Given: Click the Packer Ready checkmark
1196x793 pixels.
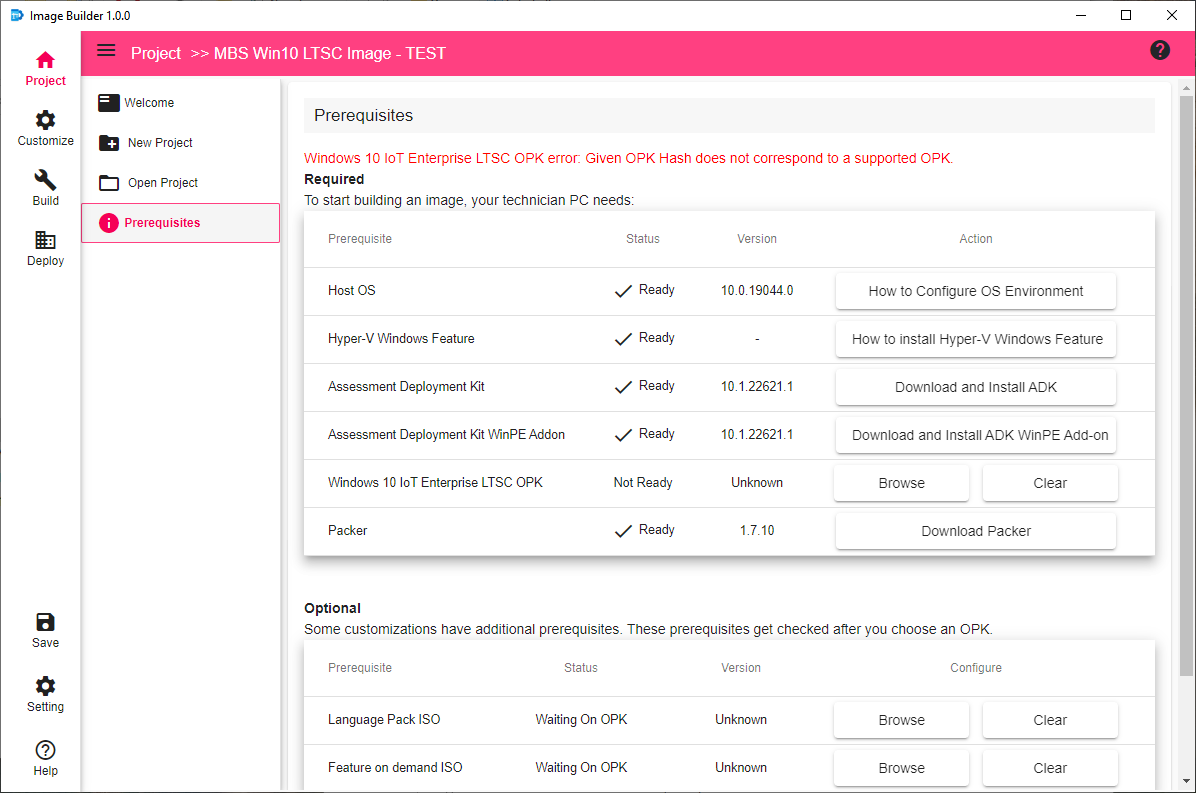Looking at the screenshot, I should click(623, 531).
